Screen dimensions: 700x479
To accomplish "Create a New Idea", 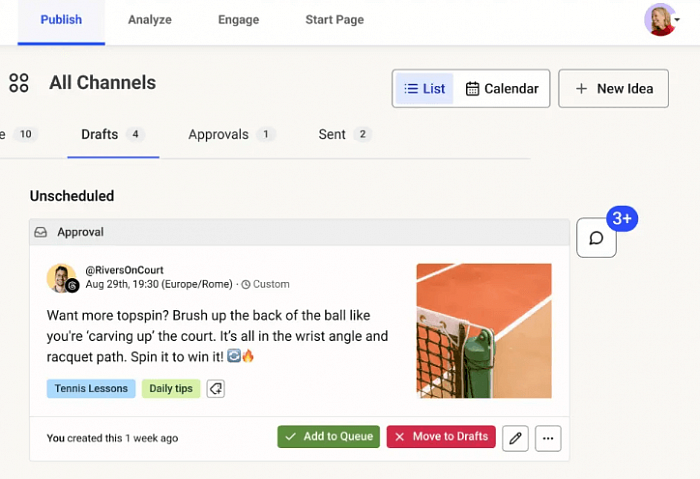I will 613,88.
